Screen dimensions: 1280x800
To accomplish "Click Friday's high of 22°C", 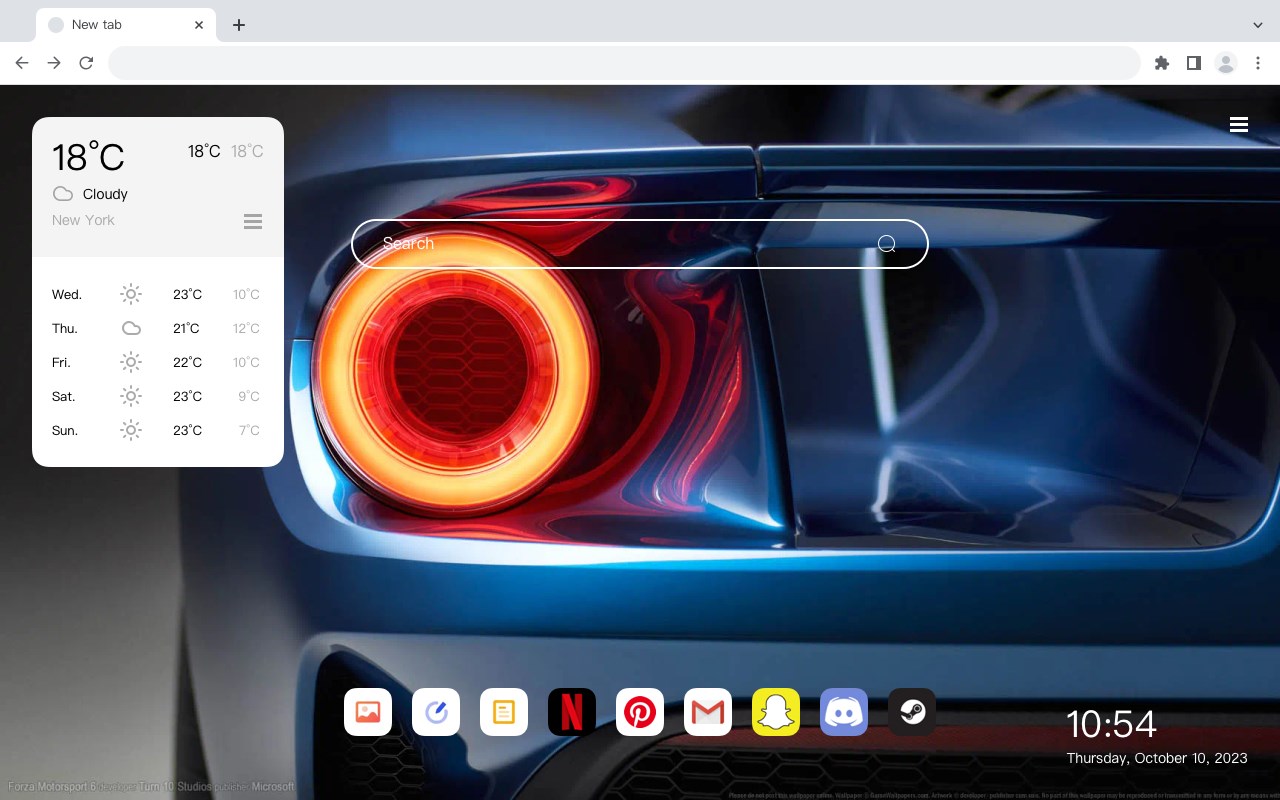I will pos(187,363).
